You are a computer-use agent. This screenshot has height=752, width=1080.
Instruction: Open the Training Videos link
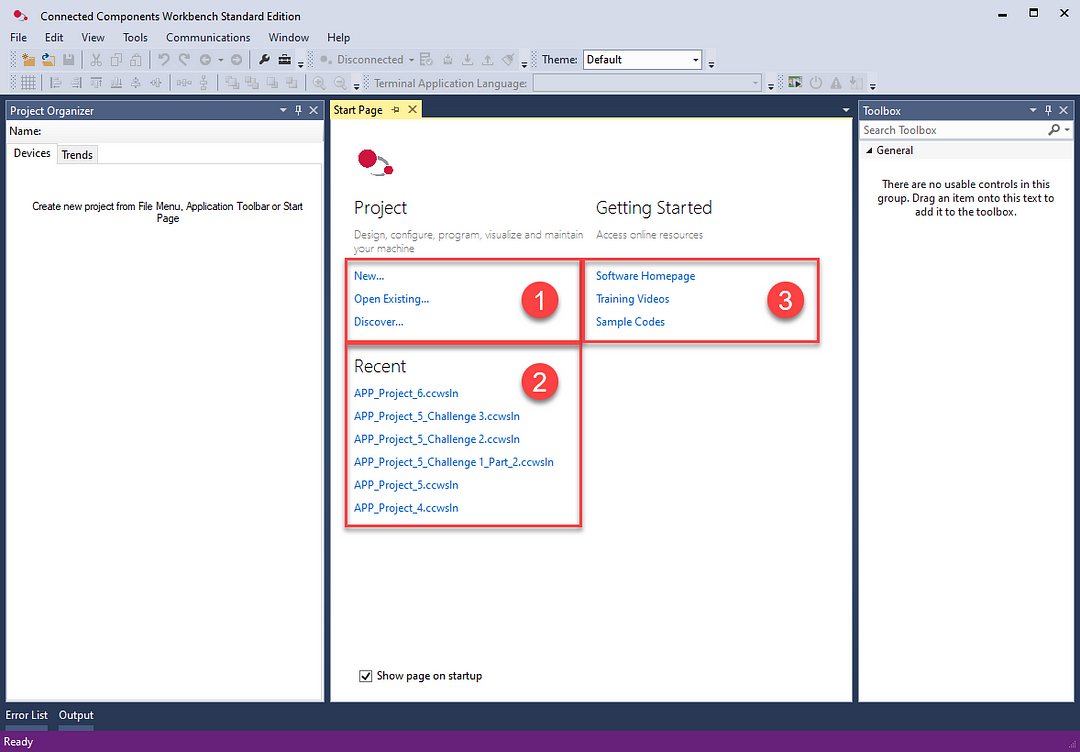coord(632,299)
